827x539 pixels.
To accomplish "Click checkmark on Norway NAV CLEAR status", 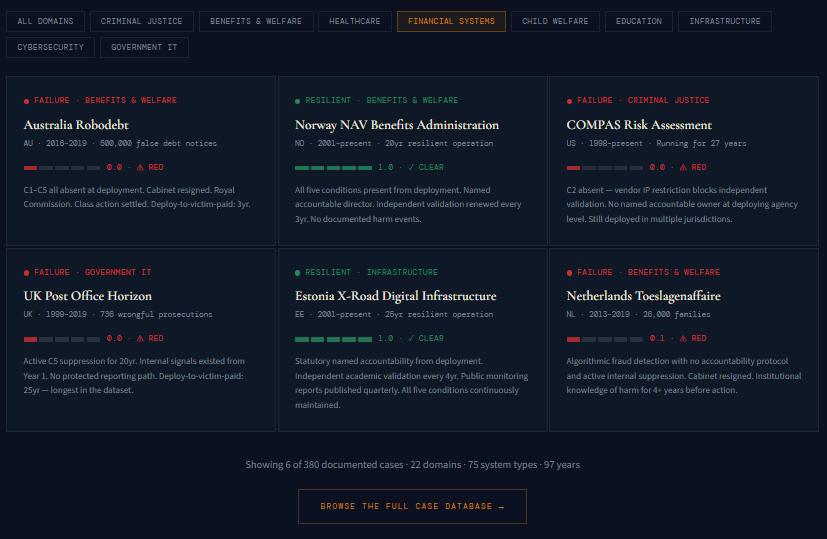I will pyautogui.click(x=411, y=167).
